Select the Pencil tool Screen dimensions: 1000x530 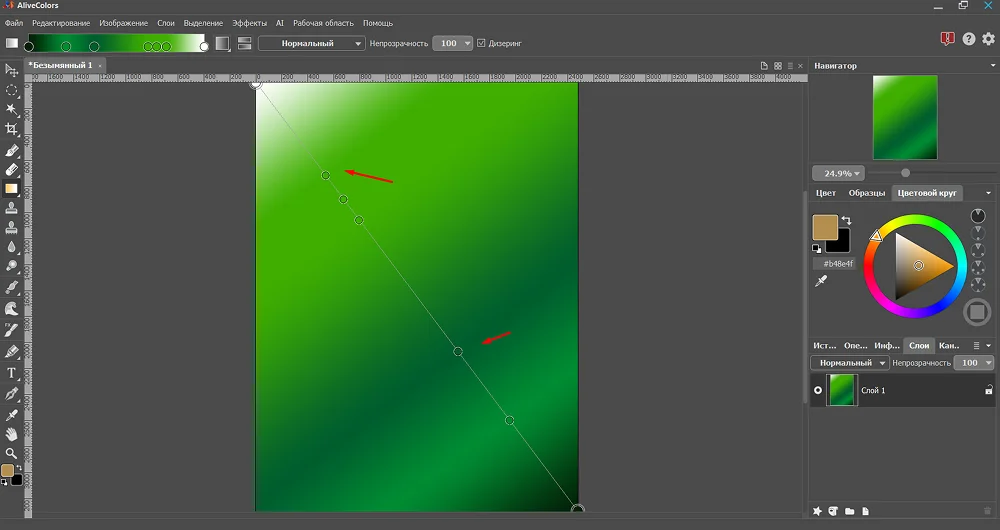pyautogui.click(x=11, y=351)
